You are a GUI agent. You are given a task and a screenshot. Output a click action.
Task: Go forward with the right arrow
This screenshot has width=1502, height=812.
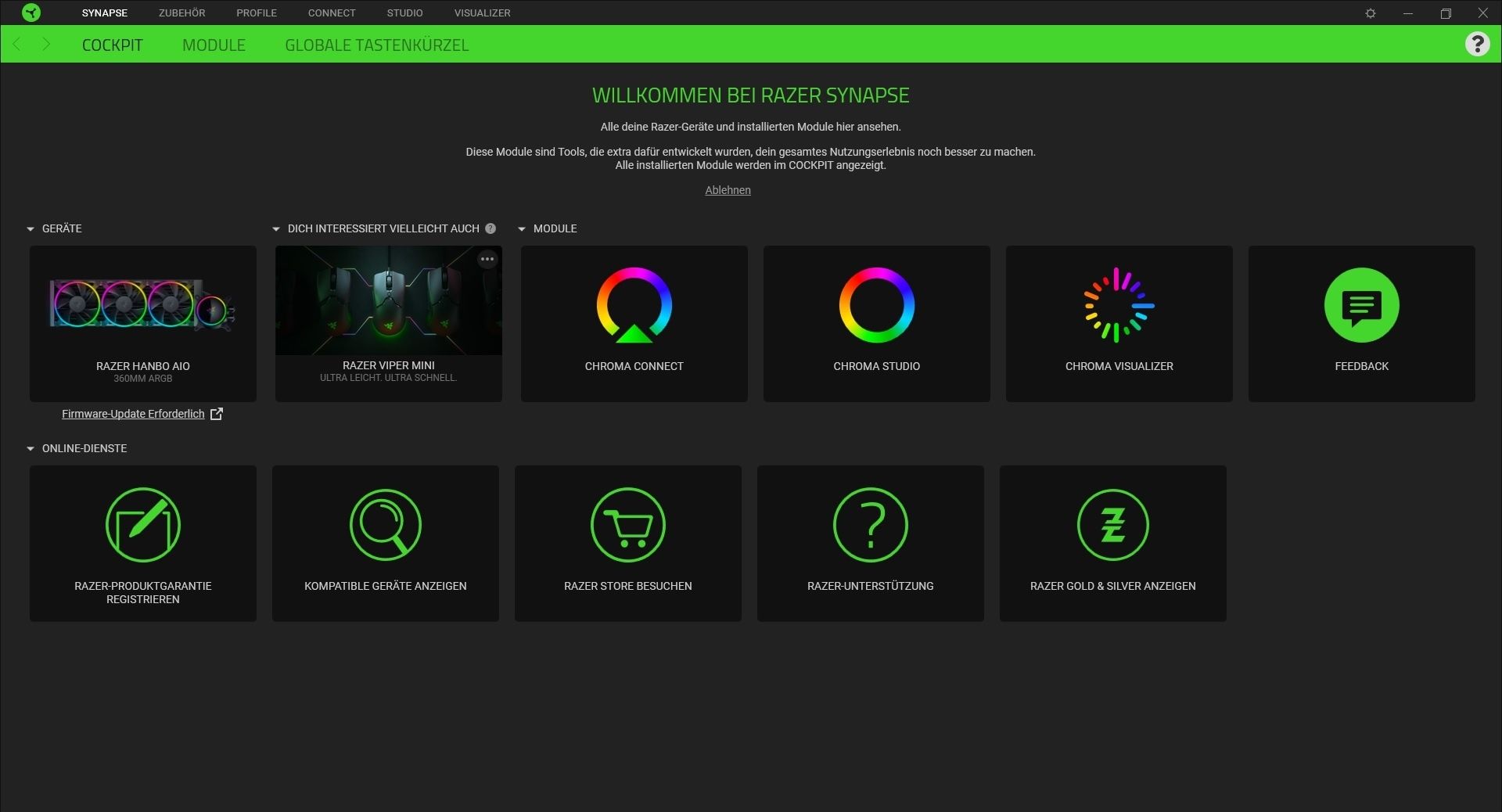46,45
